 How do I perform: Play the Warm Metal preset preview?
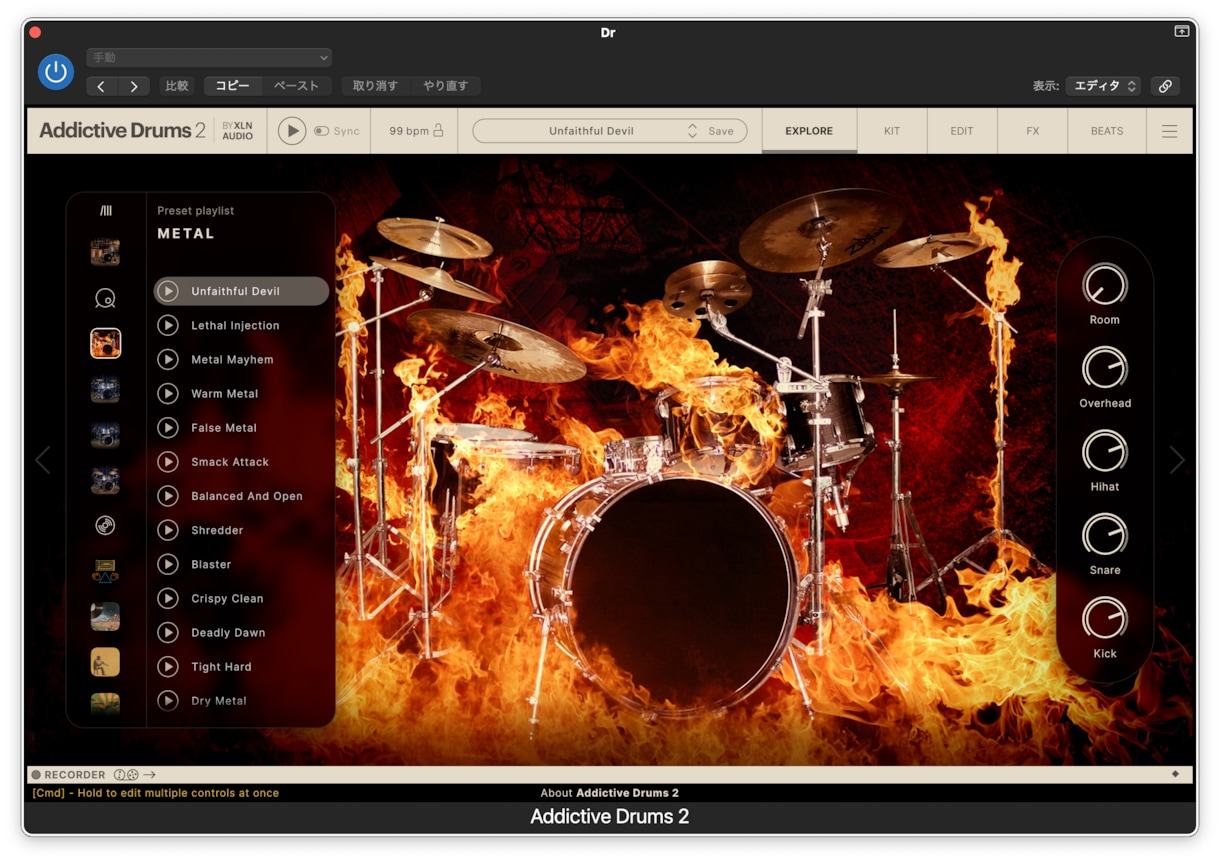point(168,393)
